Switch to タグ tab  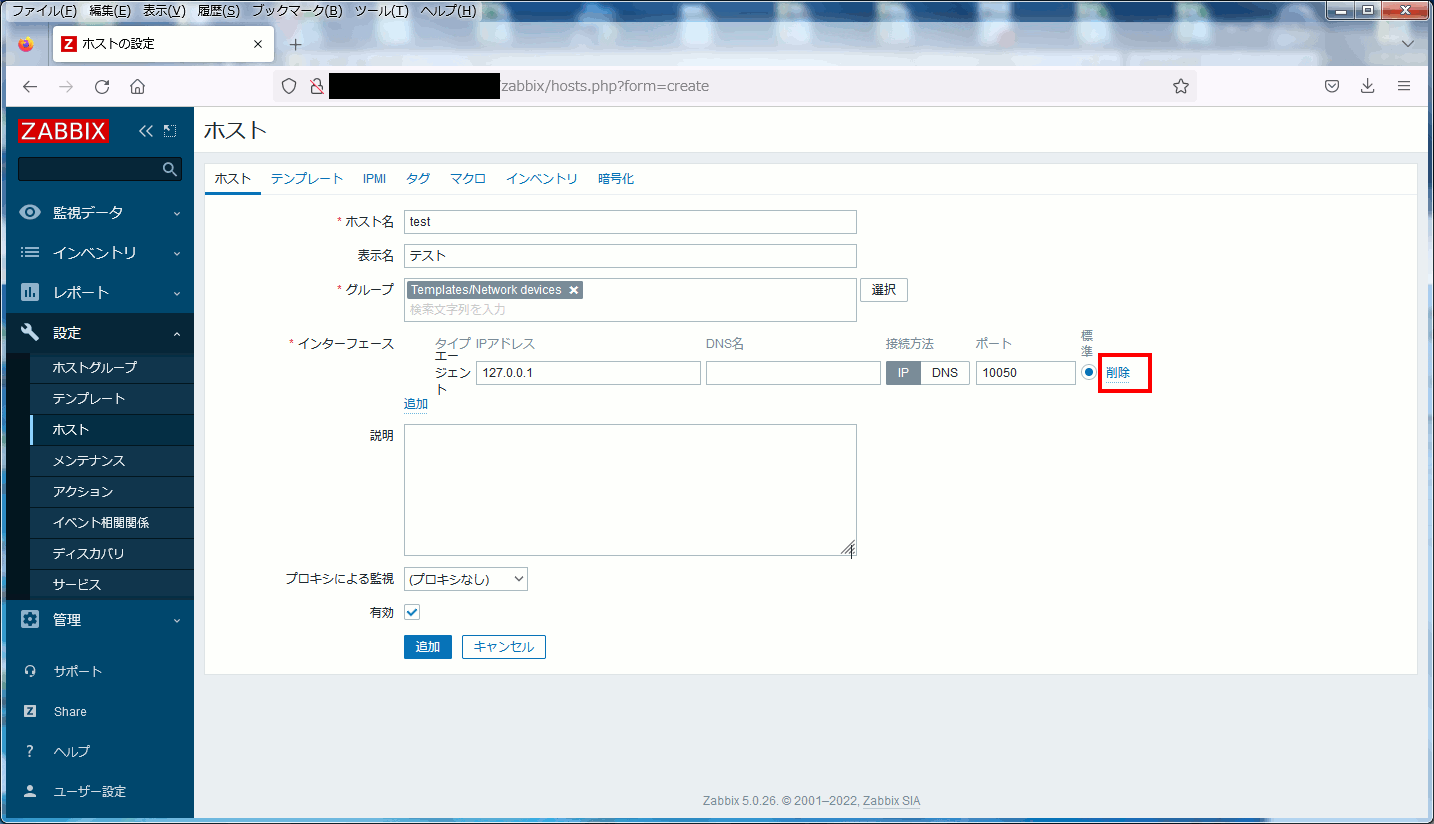[x=418, y=179]
